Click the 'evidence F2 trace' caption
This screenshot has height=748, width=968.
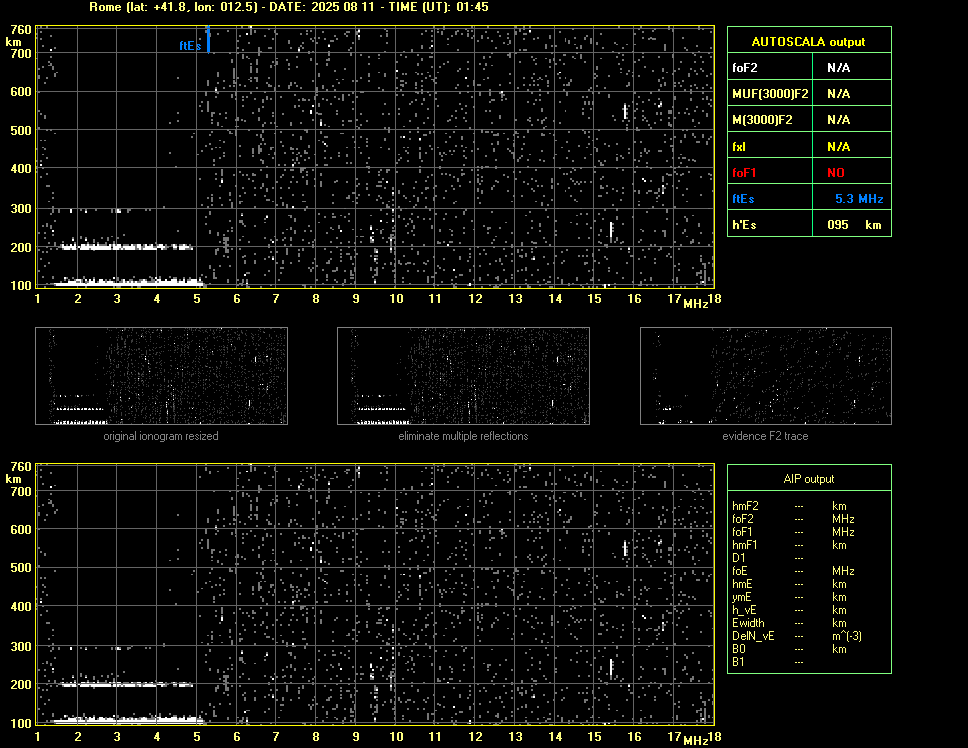(765, 436)
